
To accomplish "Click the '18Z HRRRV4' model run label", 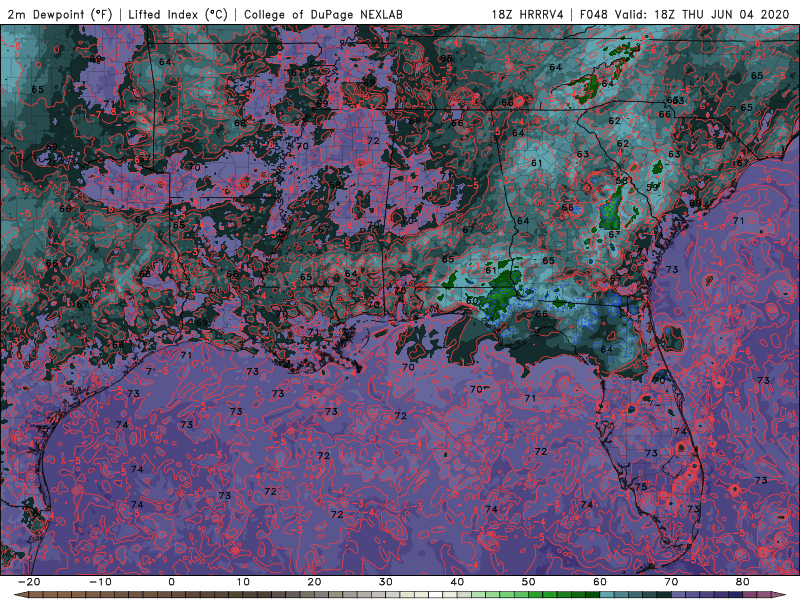I will coord(528,14).
